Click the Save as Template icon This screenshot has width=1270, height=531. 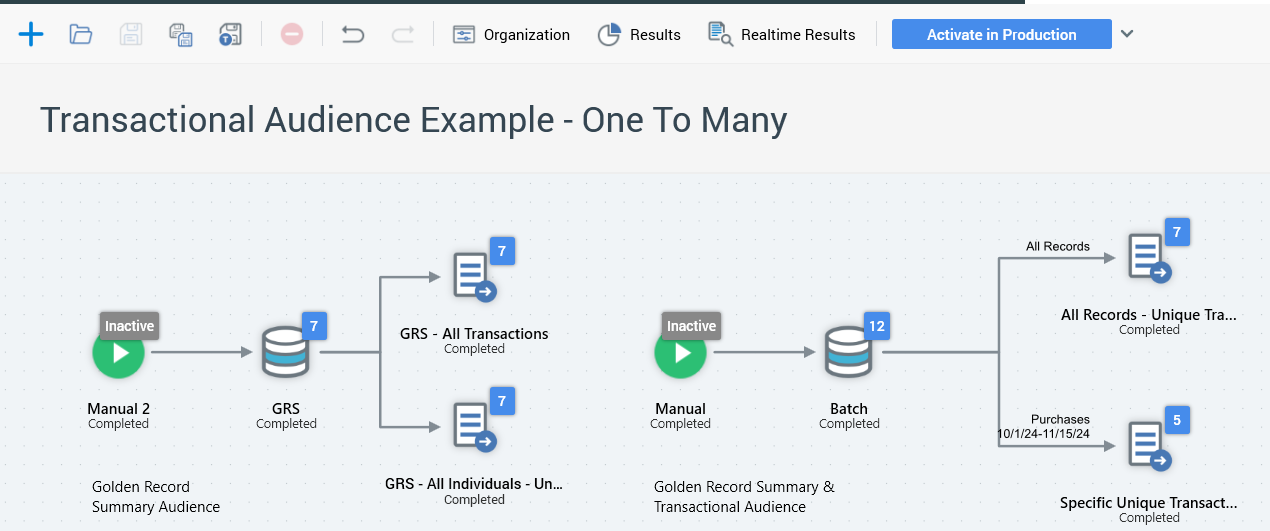[230, 34]
